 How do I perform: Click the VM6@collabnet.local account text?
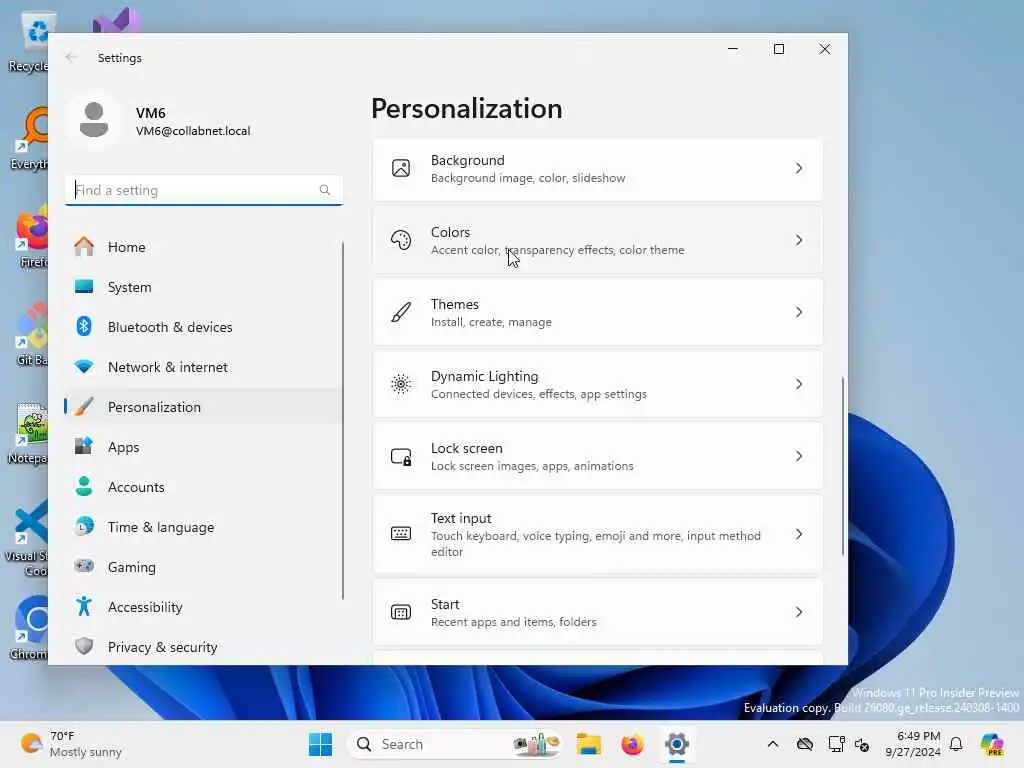193,131
